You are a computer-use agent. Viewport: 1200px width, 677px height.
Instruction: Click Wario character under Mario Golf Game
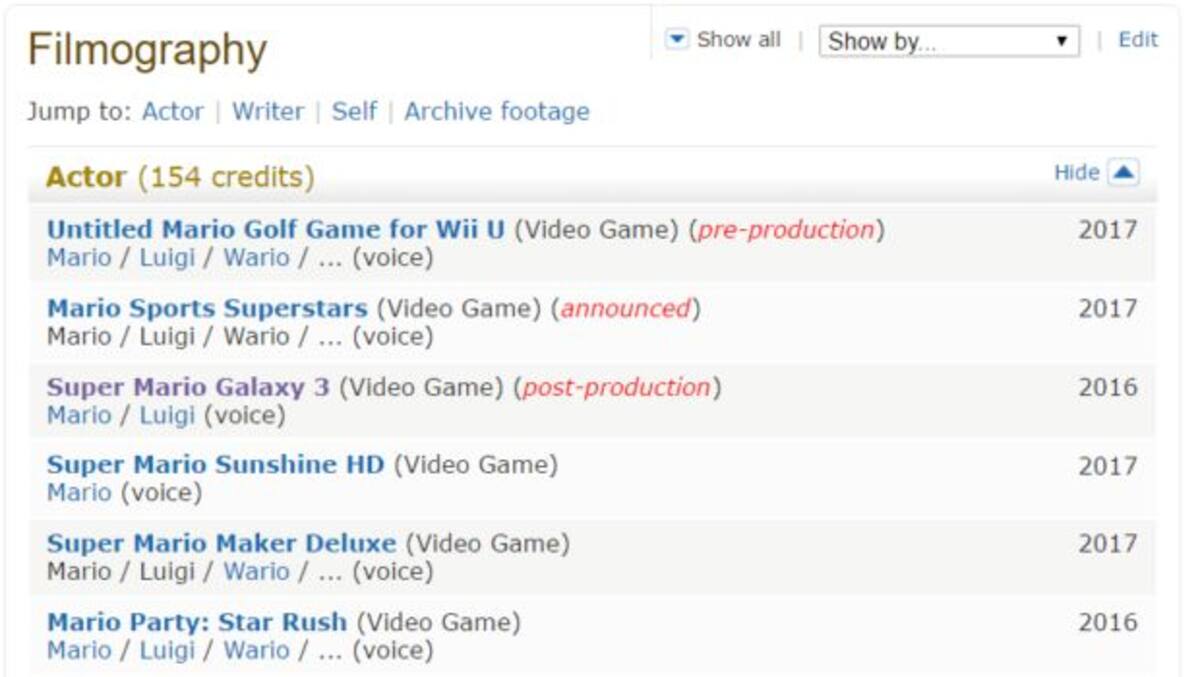click(x=256, y=258)
